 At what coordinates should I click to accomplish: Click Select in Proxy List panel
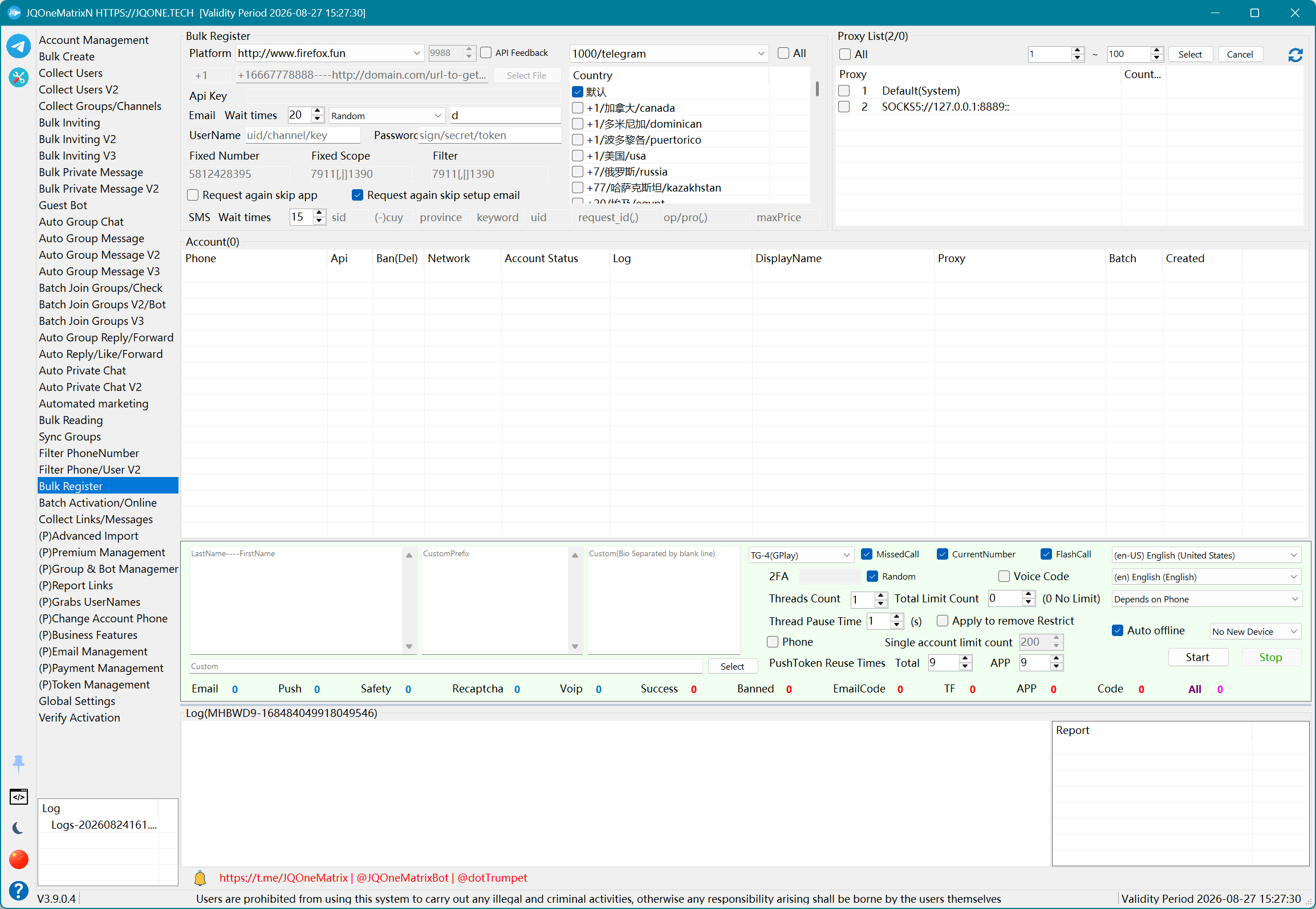click(x=1190, y=55)
